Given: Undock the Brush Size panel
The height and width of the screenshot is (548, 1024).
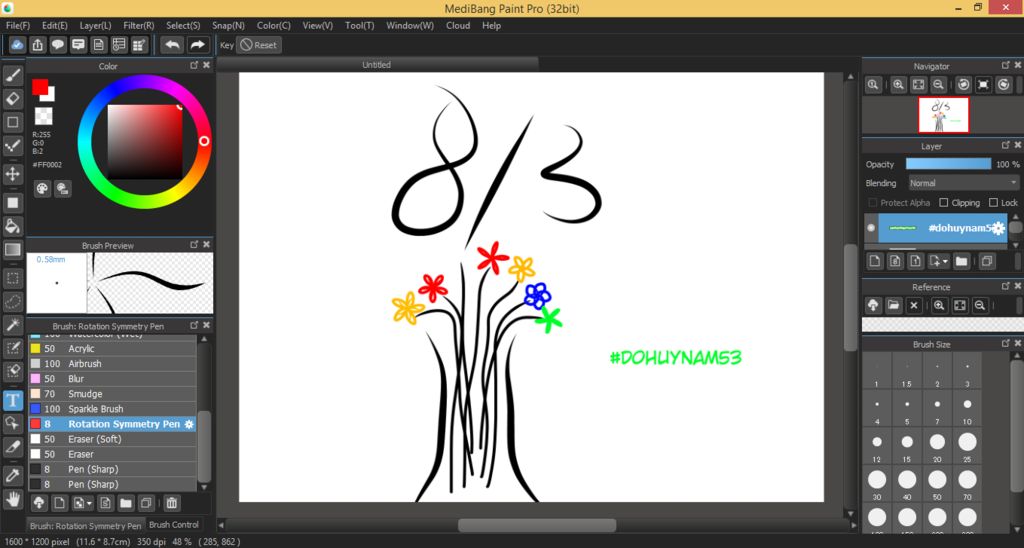Looking at the screenshot, I should (1006, 343).
